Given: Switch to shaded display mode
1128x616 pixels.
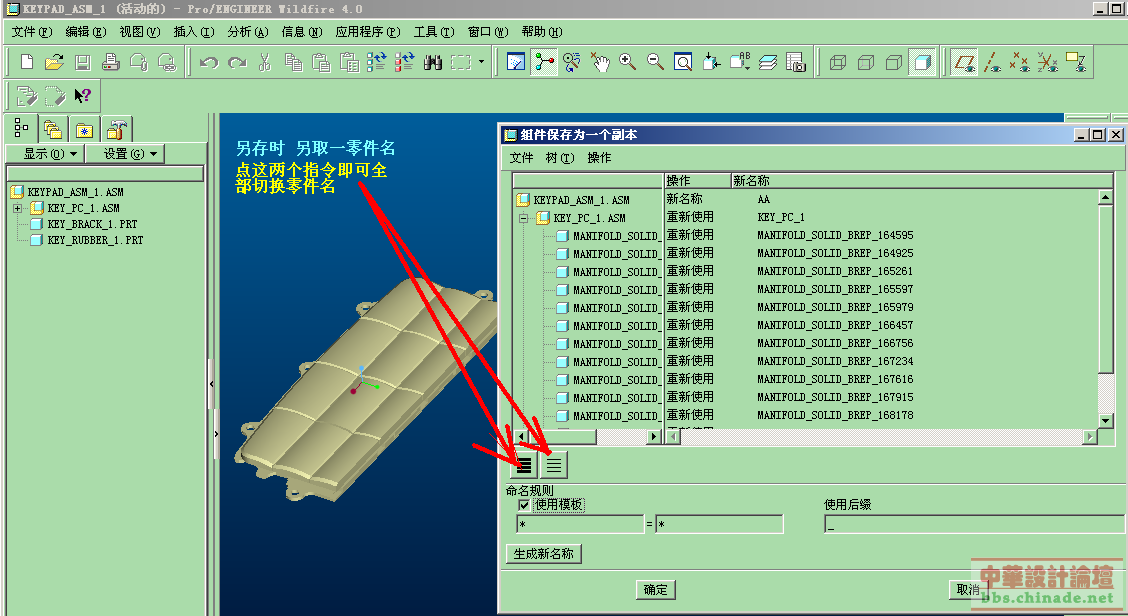Looking at the screenshot, I should (922, 63).
